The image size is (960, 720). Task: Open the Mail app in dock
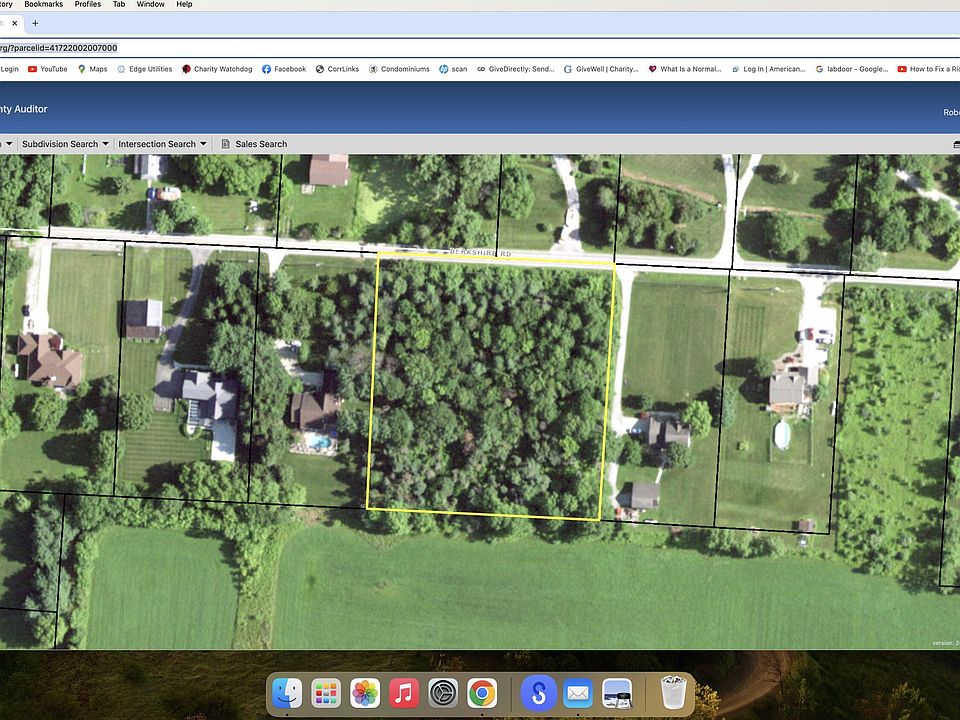click(x=577, y=693)
